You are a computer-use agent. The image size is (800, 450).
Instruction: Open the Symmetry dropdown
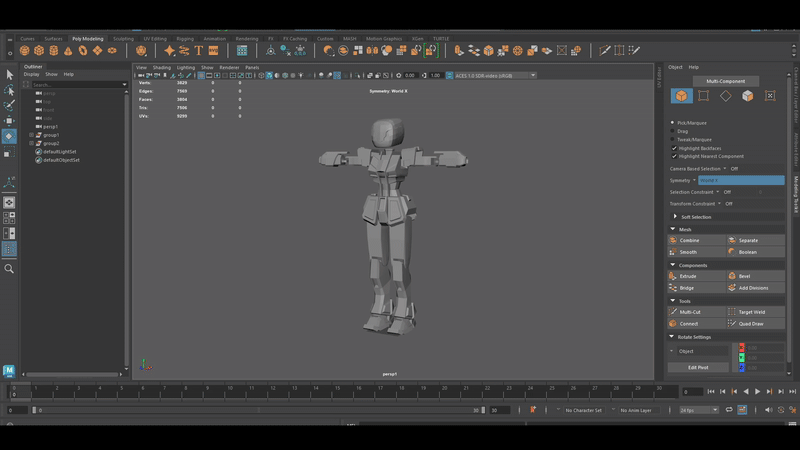741,180
